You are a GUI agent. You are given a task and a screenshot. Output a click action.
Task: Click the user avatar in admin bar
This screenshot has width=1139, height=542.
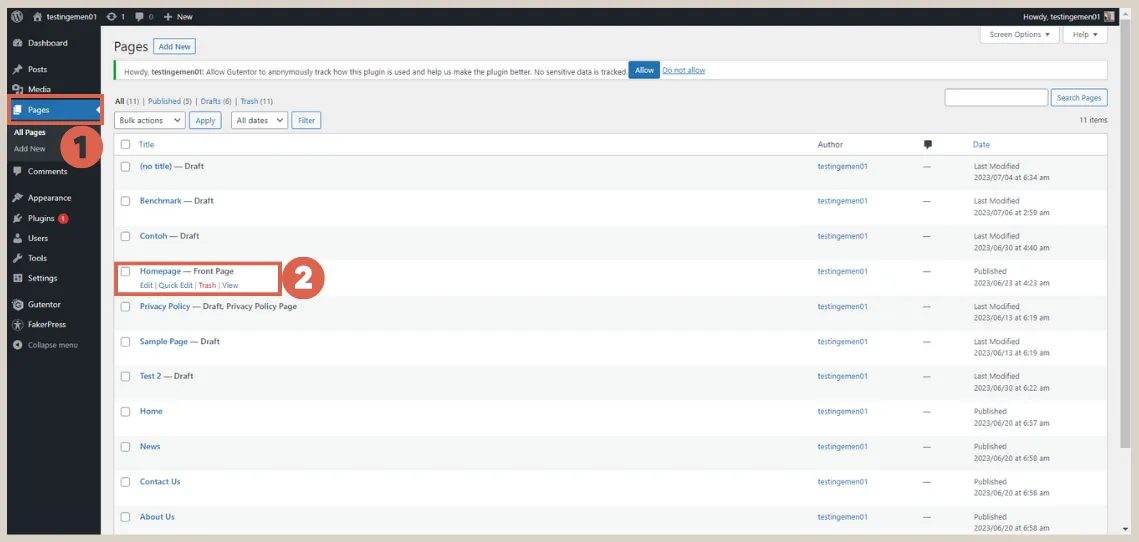pyautogui.click(x=1108, y=16)
